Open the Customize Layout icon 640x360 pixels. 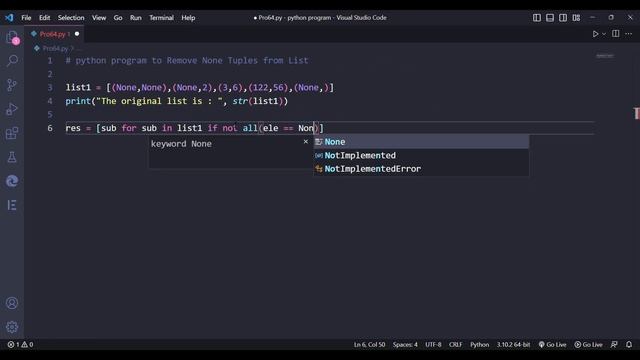tap(576, 18)
